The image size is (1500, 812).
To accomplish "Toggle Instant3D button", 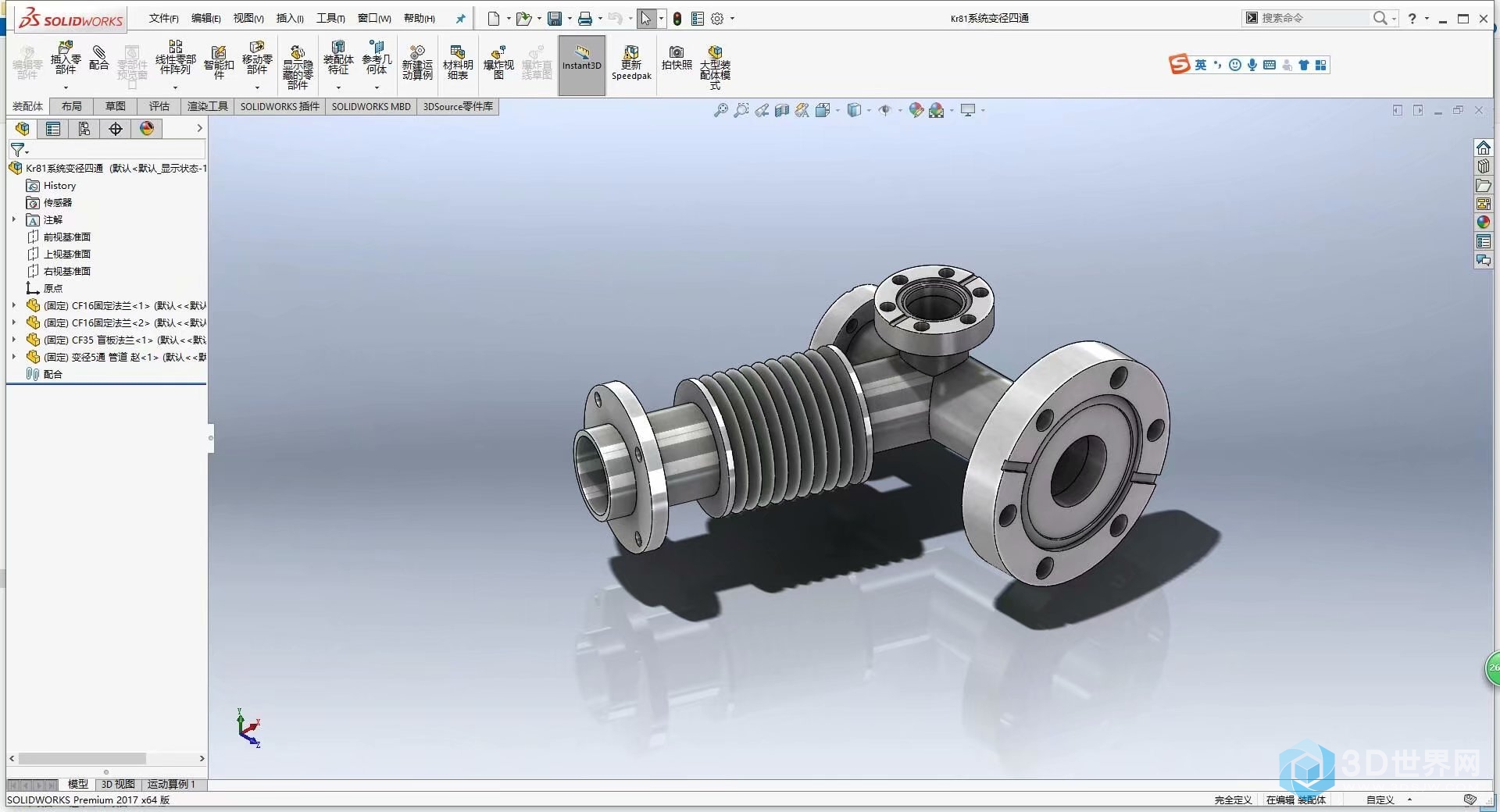I will [x=582, y=65].
